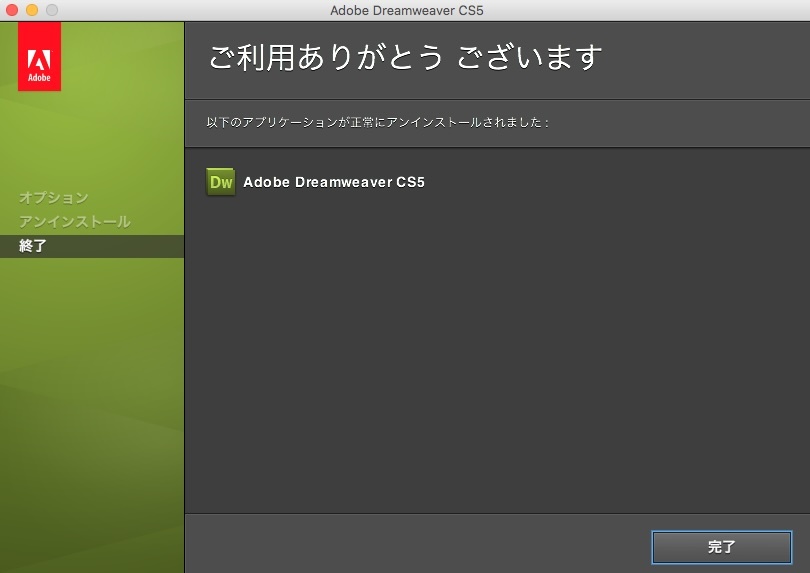Click the Adobe Dreamweaver CS5 window title
This screenshot has height=573, width=810.
click(x=407, y=10)
